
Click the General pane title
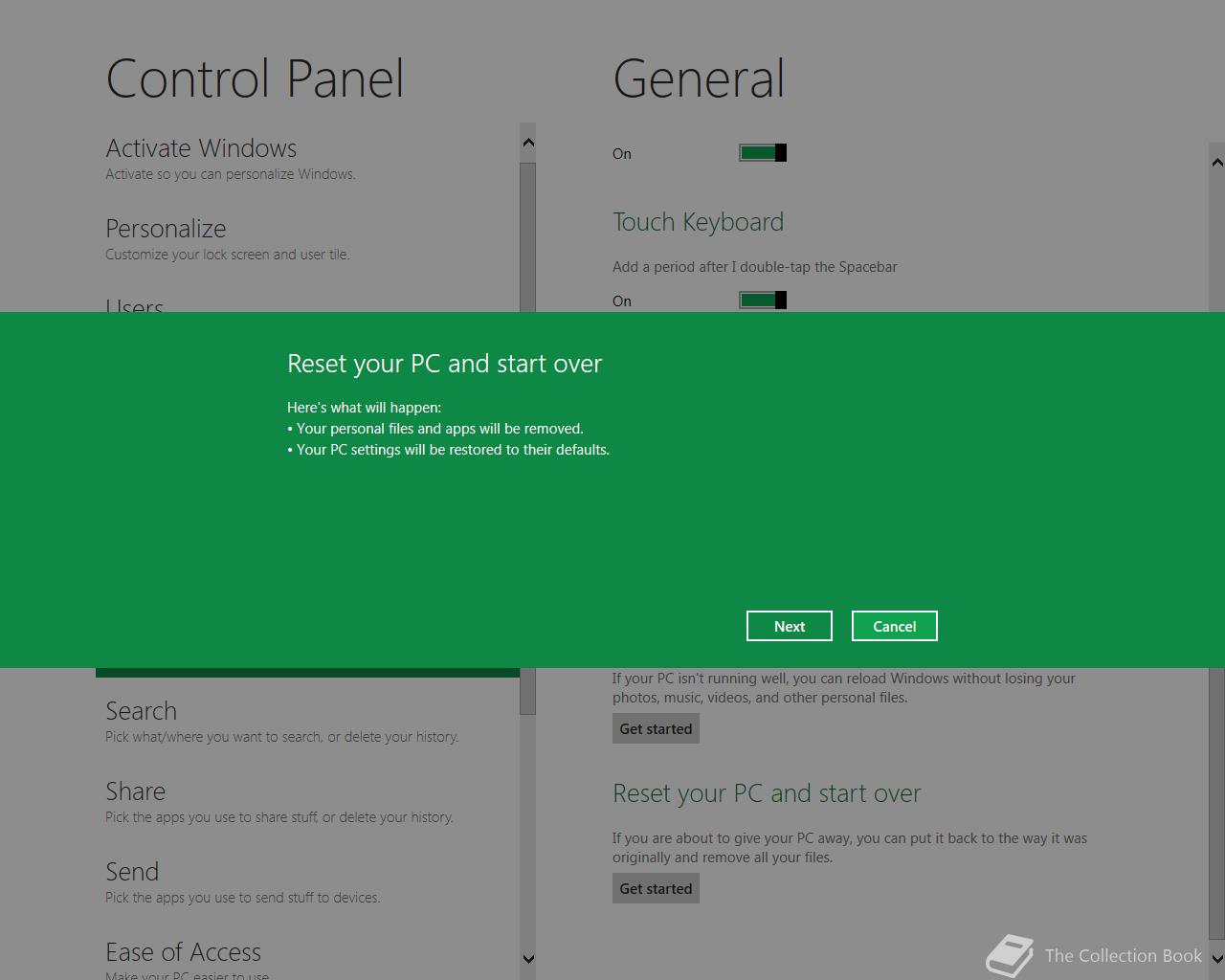coord(699,78)
